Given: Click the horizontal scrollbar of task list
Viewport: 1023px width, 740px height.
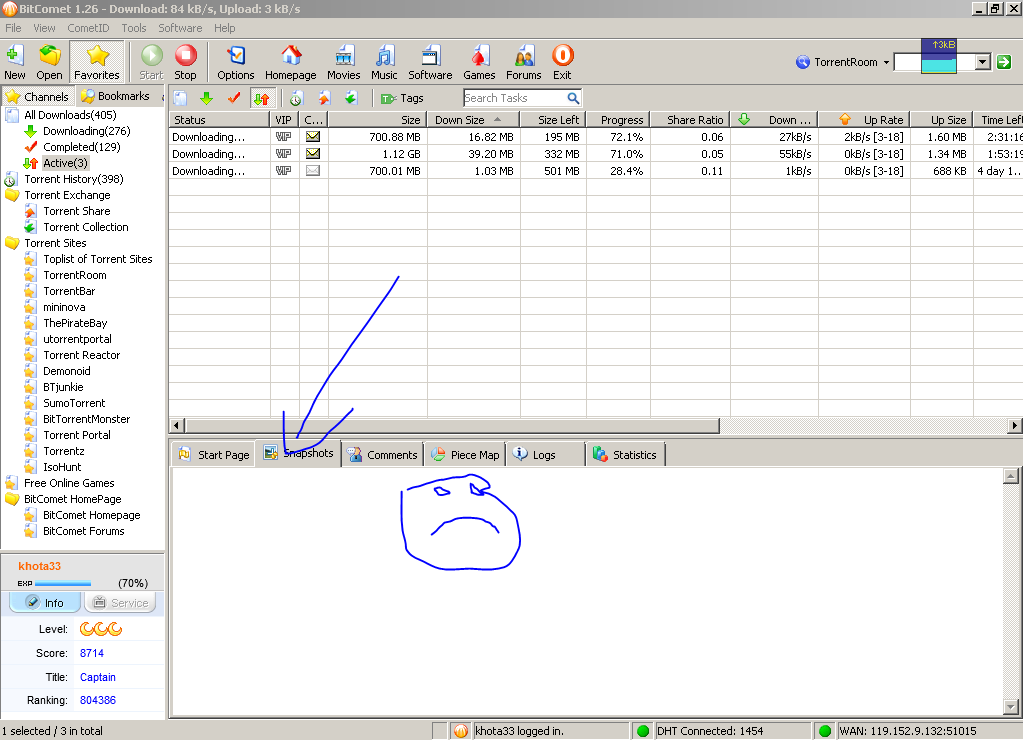Looking at the screenshot, I should pyautogui.click(x=452, y=425).
